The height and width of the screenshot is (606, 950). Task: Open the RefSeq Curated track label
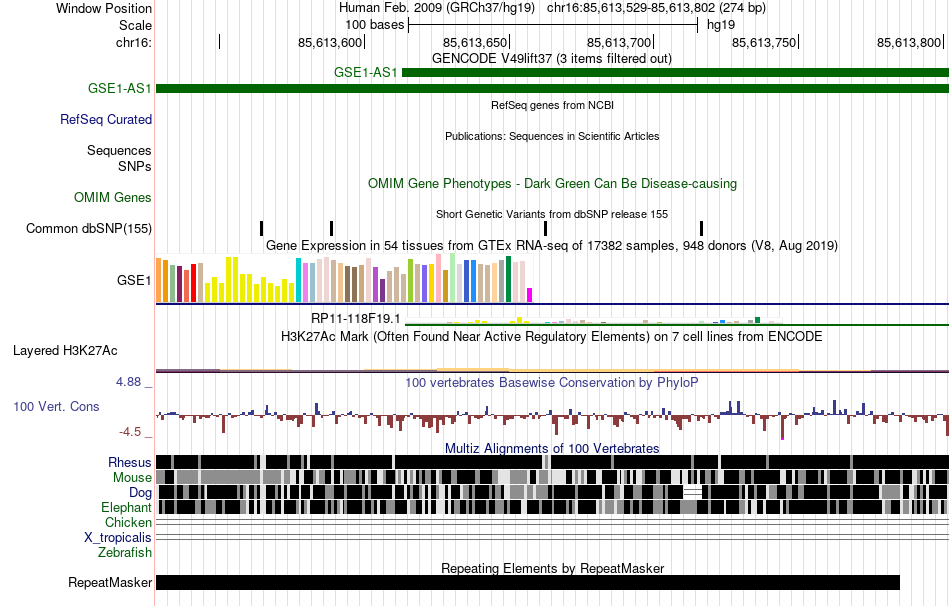106,119
